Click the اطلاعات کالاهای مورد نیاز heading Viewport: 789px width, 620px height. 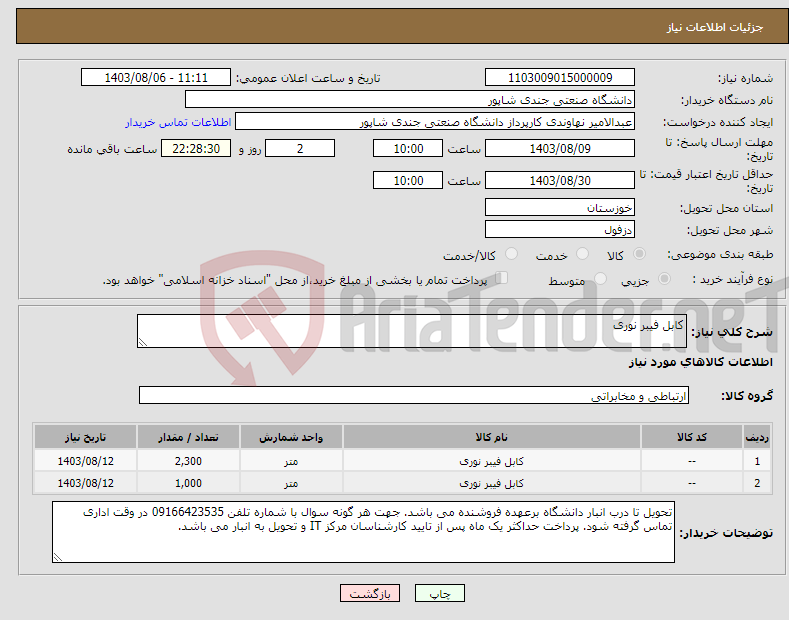(700, 362)
